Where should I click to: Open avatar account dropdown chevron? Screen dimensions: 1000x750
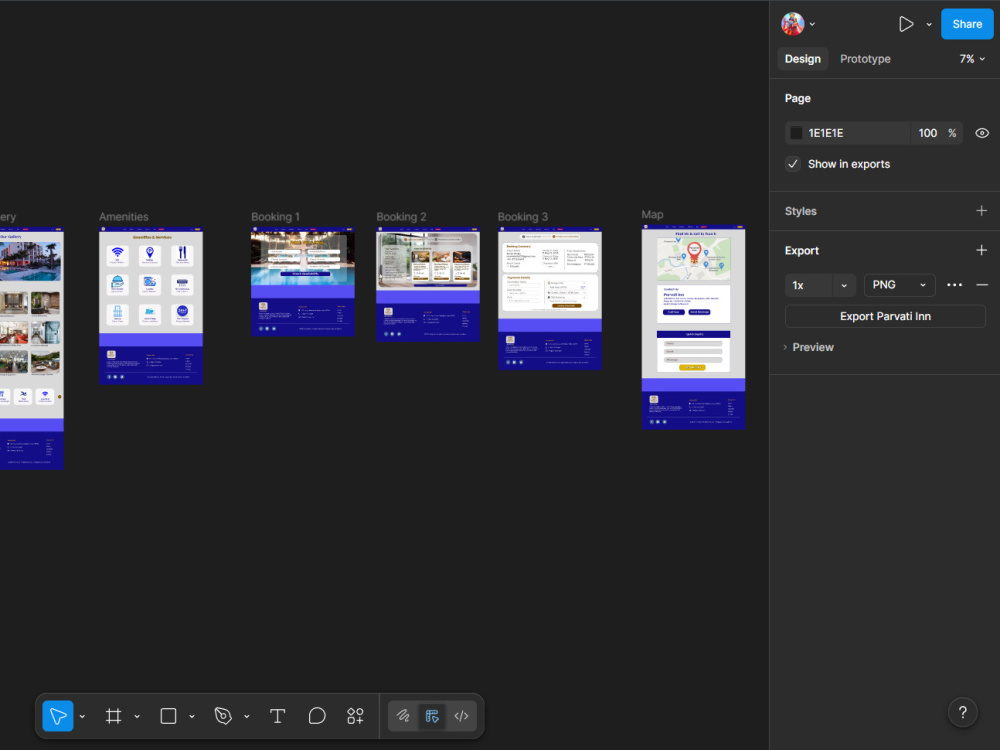coord(812,24)
